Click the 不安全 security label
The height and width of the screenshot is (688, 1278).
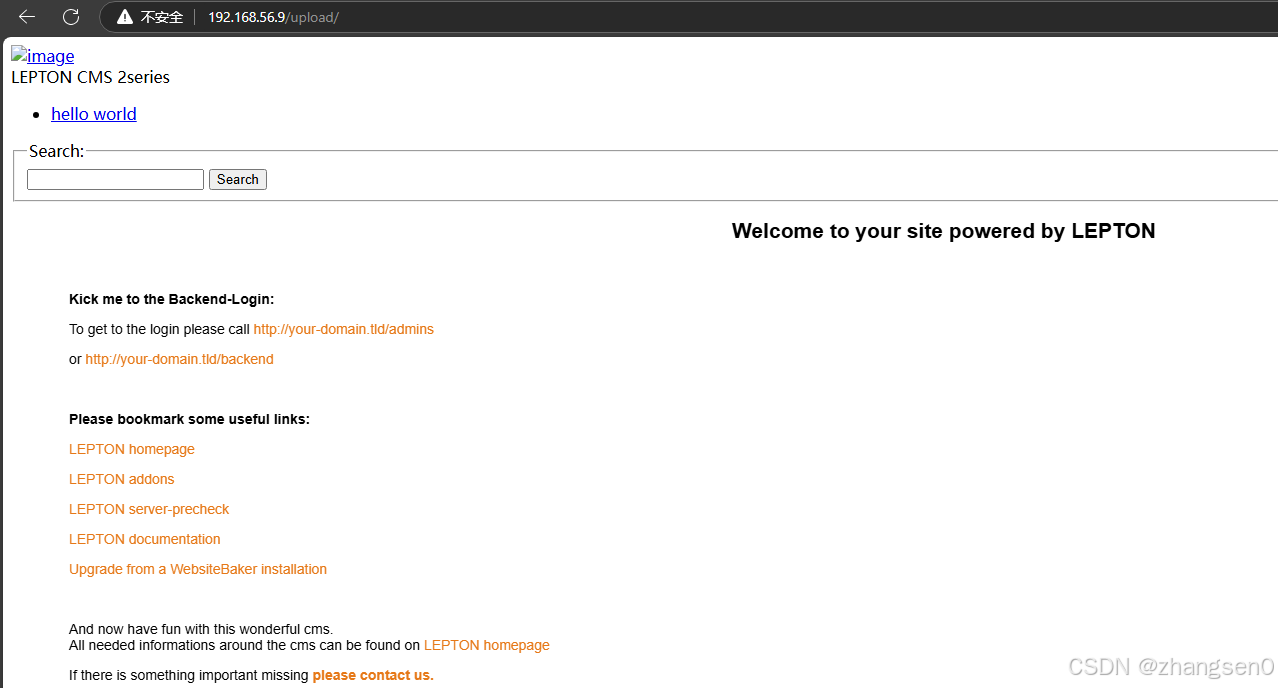point(162,17)
